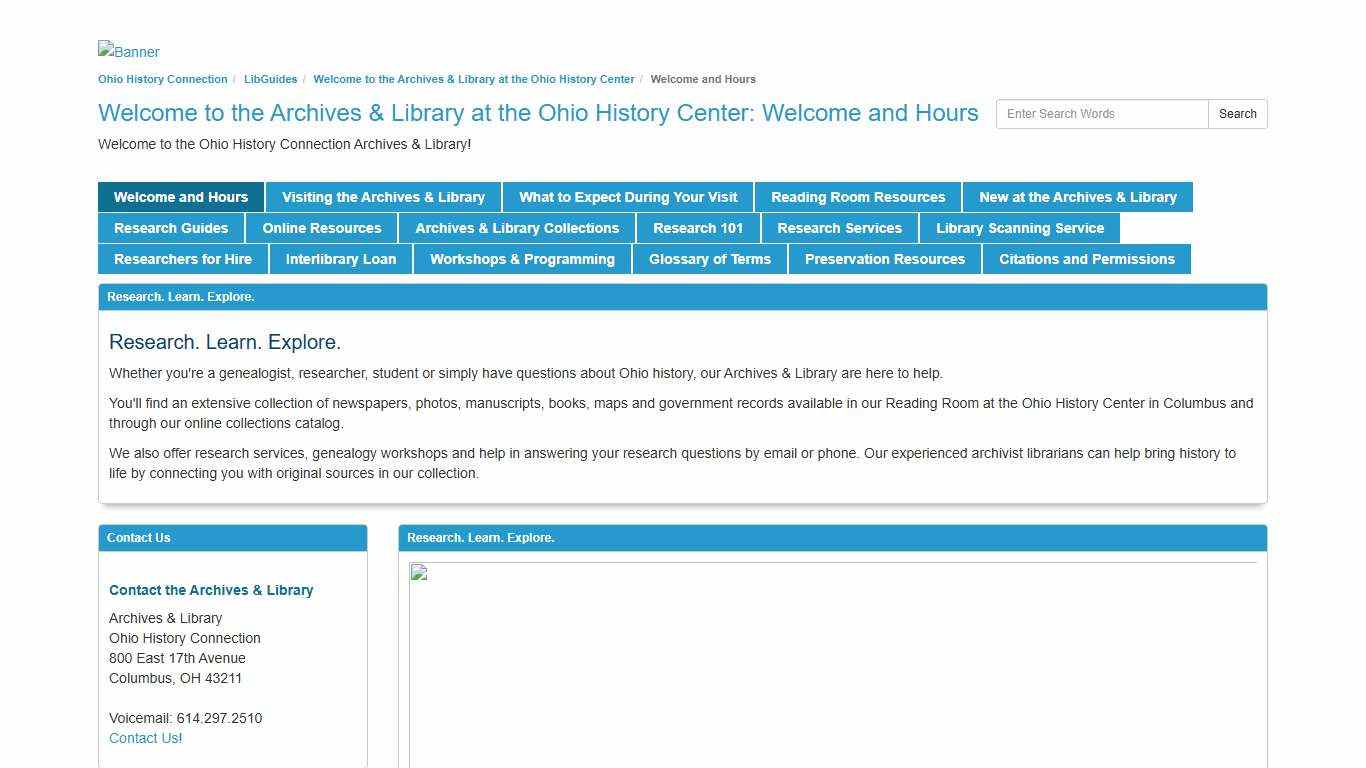This screenshot has width=1366, height=768.
Task: Click the broken image placeholder below Research Learn Explore
Action: 419,572
